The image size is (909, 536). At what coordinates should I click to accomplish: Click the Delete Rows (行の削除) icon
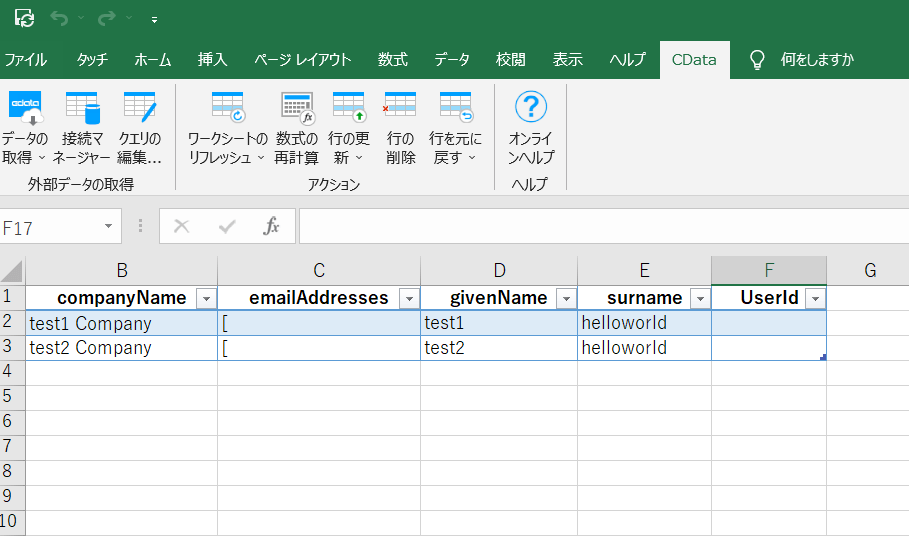[400, 107]
